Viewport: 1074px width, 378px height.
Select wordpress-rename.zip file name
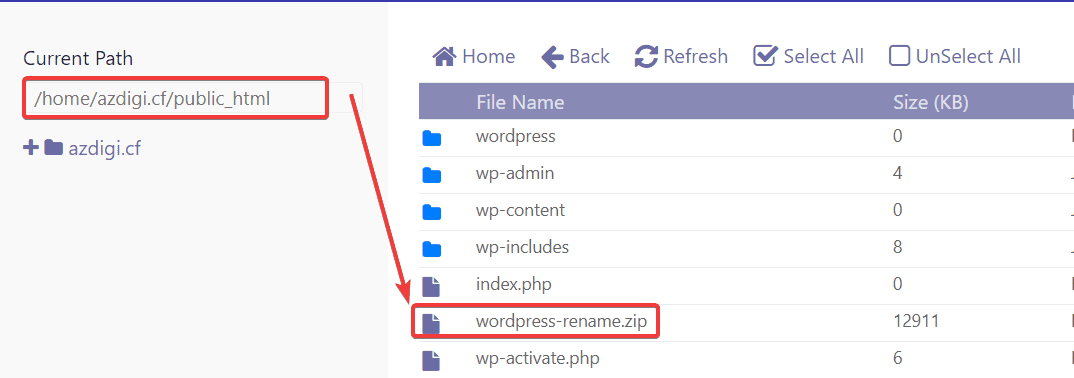click(x=561, y=321)
